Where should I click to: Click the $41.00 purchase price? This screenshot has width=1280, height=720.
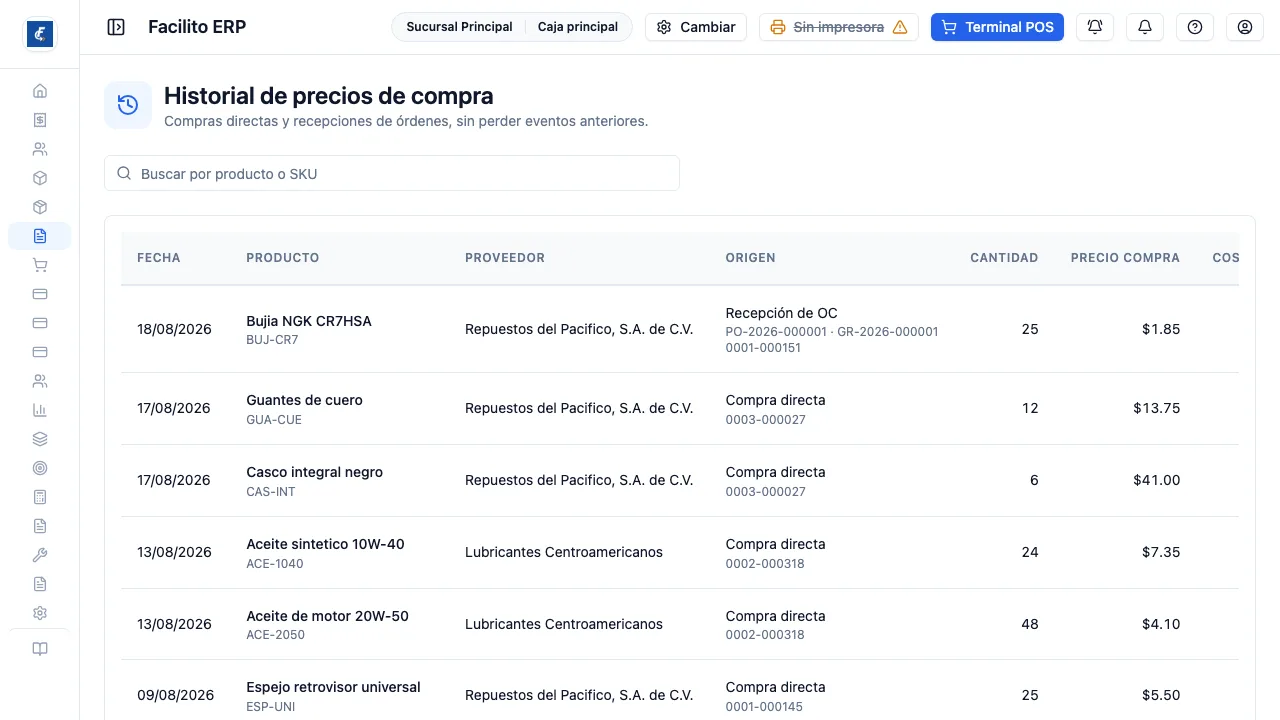pos(1157,480)
